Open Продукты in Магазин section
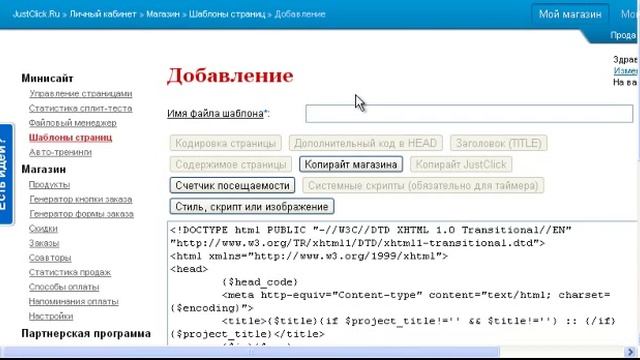Screen dimensions: 640x360 [x=49, y=184]
